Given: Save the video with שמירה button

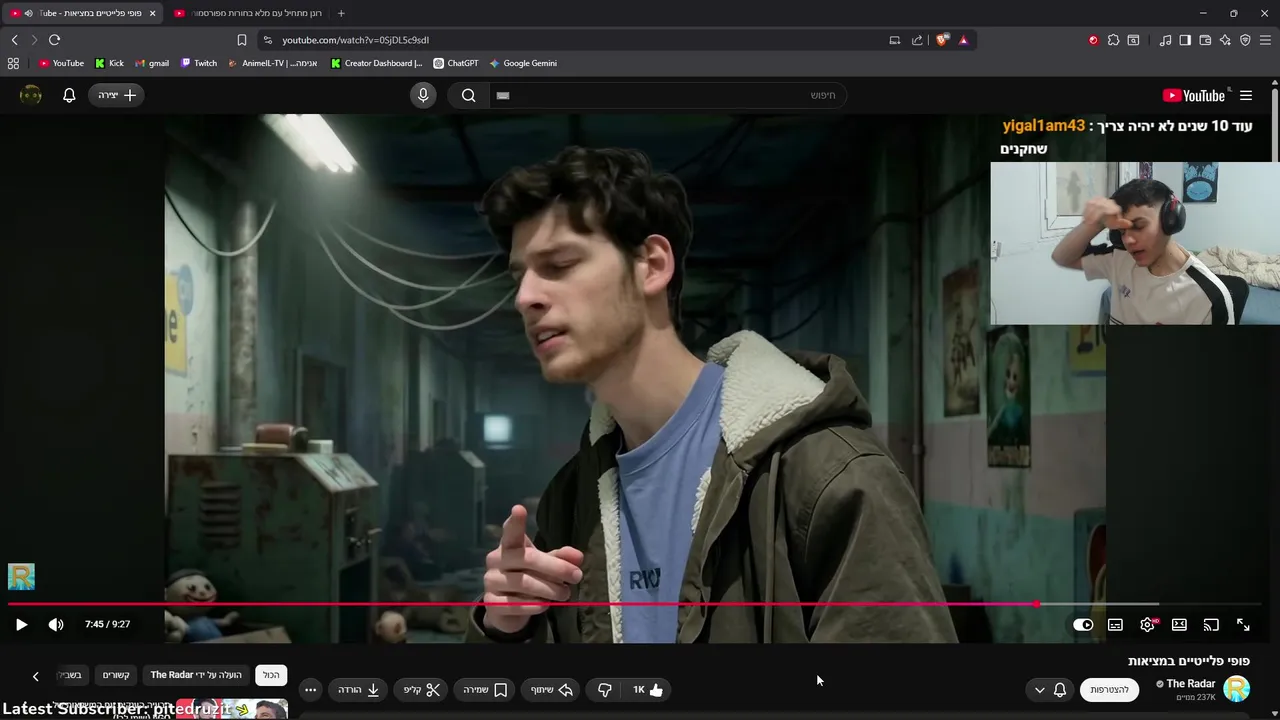Looking at the screenshot, I should point(485,690).
